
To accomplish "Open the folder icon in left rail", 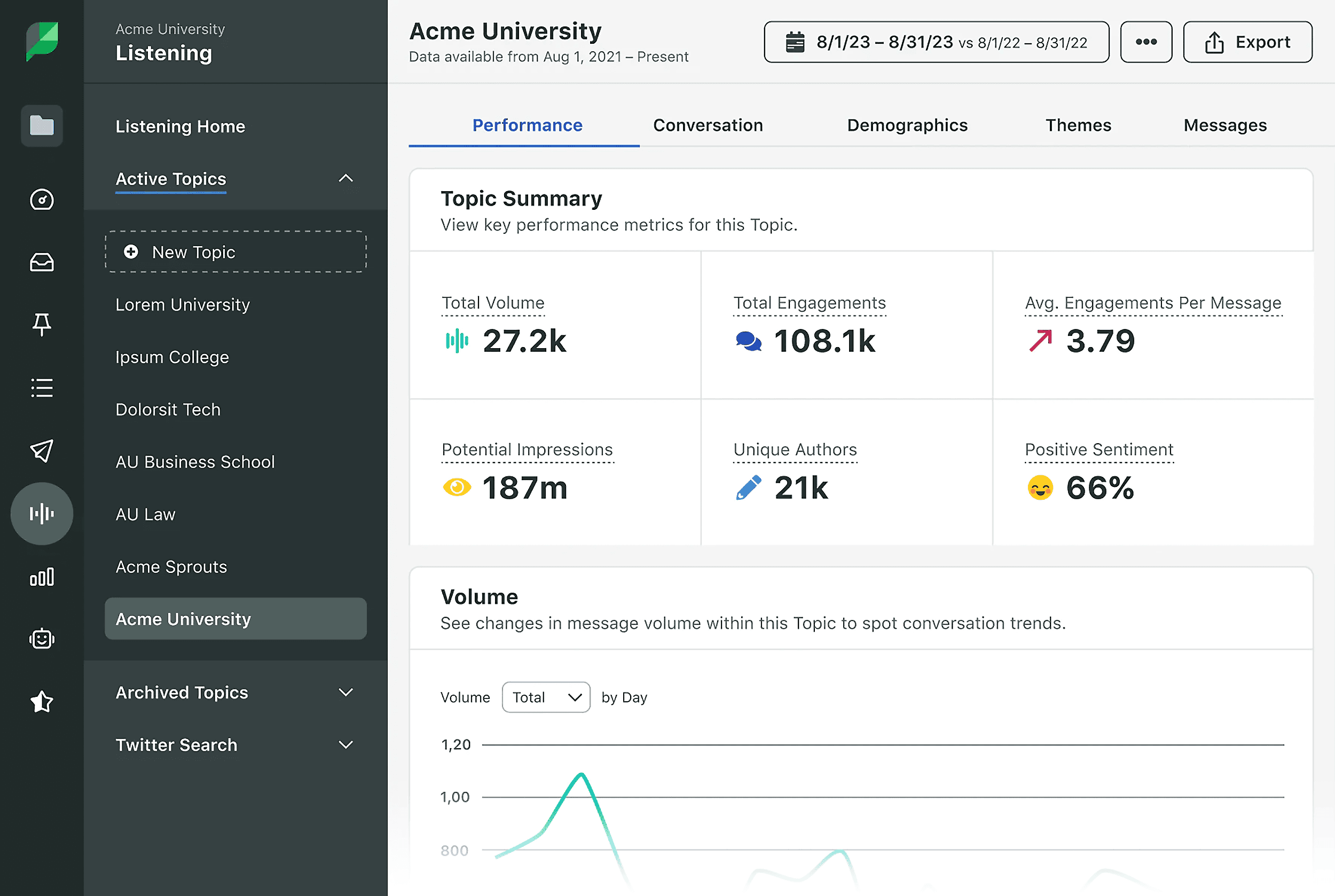I will (42, 125).
